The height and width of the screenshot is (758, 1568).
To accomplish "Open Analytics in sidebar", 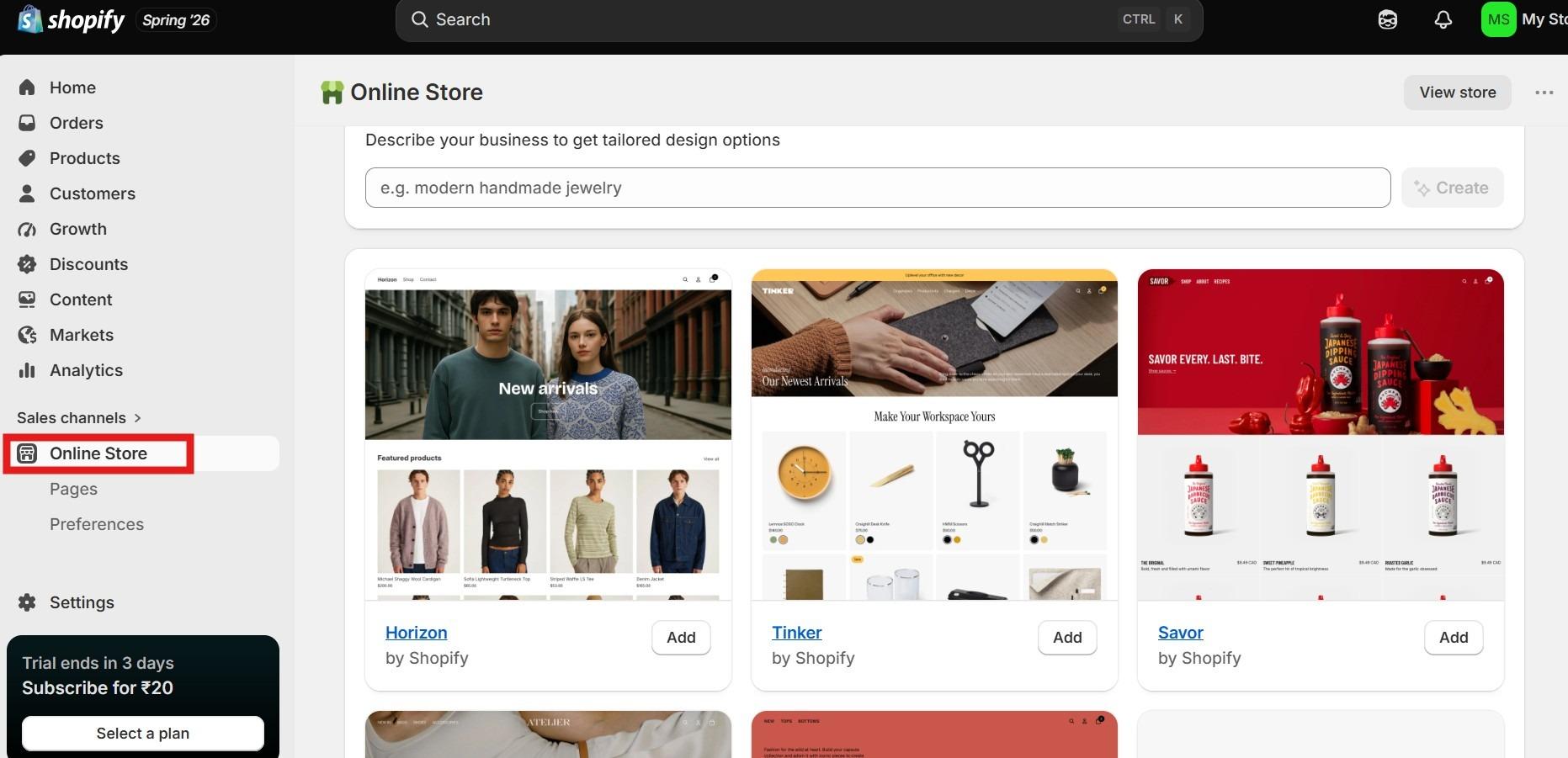I will (x=87, y=370).
